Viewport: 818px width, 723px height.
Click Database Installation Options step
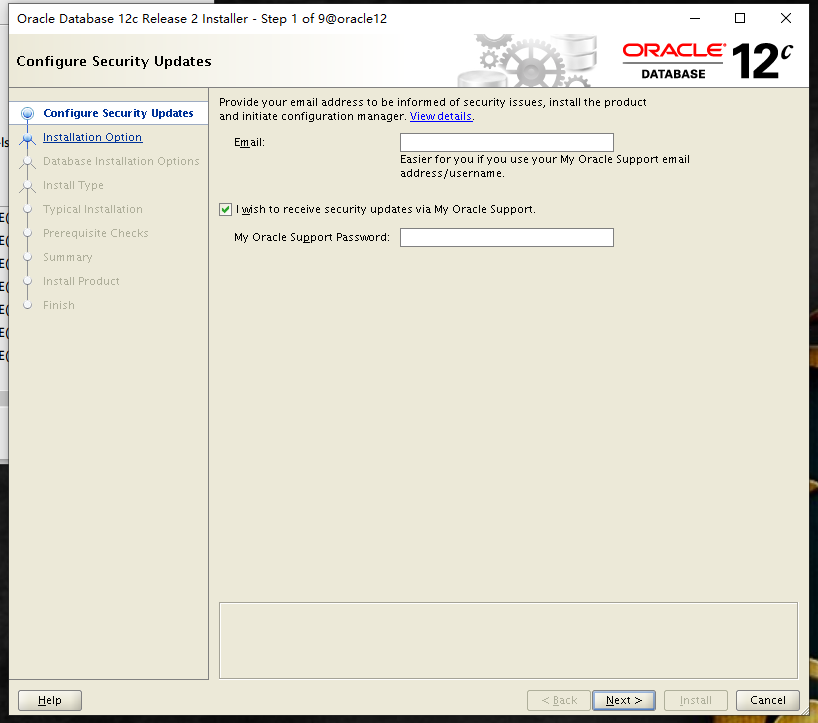(x=121, y=161)
